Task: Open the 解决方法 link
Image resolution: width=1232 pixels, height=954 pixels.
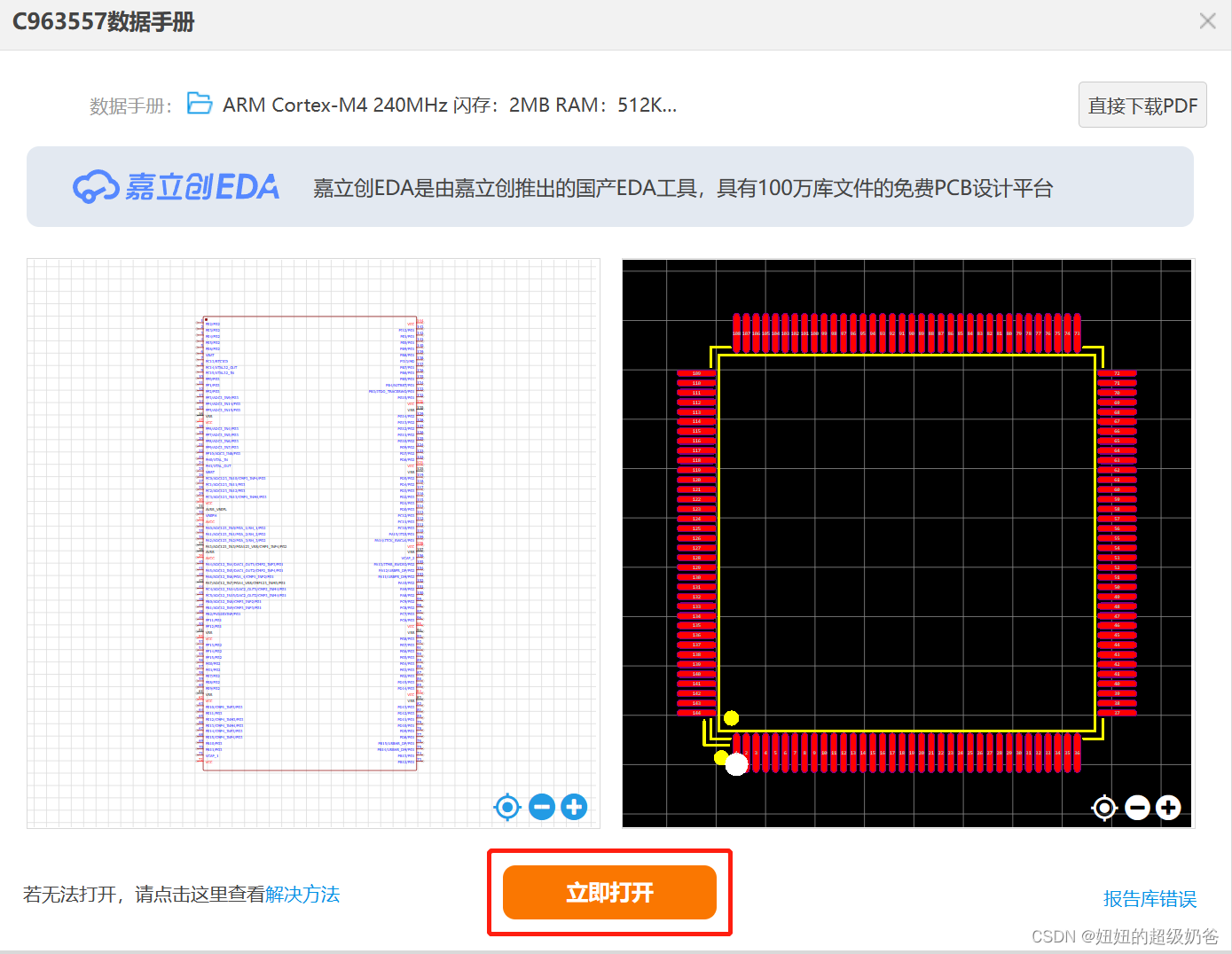Action: click(x=302, y=894)
